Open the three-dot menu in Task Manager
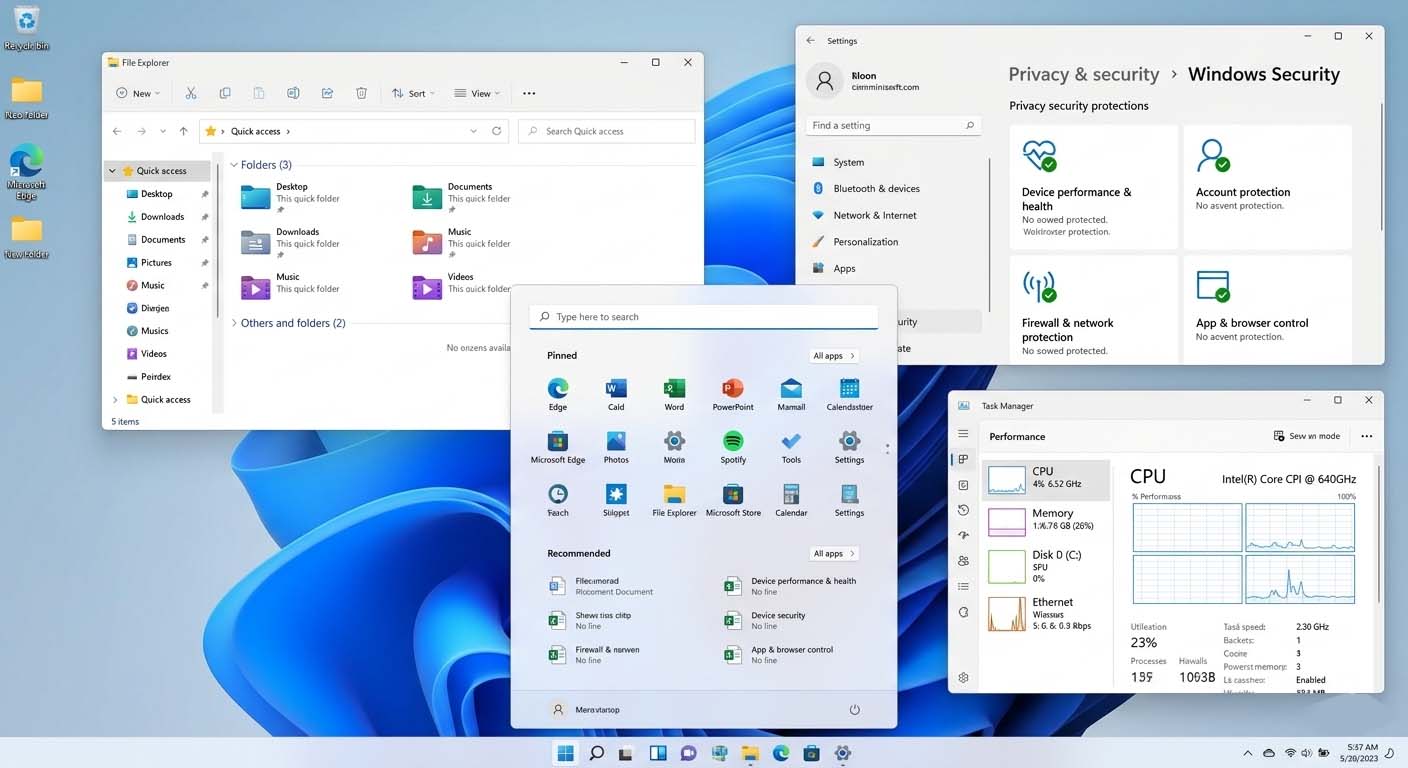 pos(1366,436)
